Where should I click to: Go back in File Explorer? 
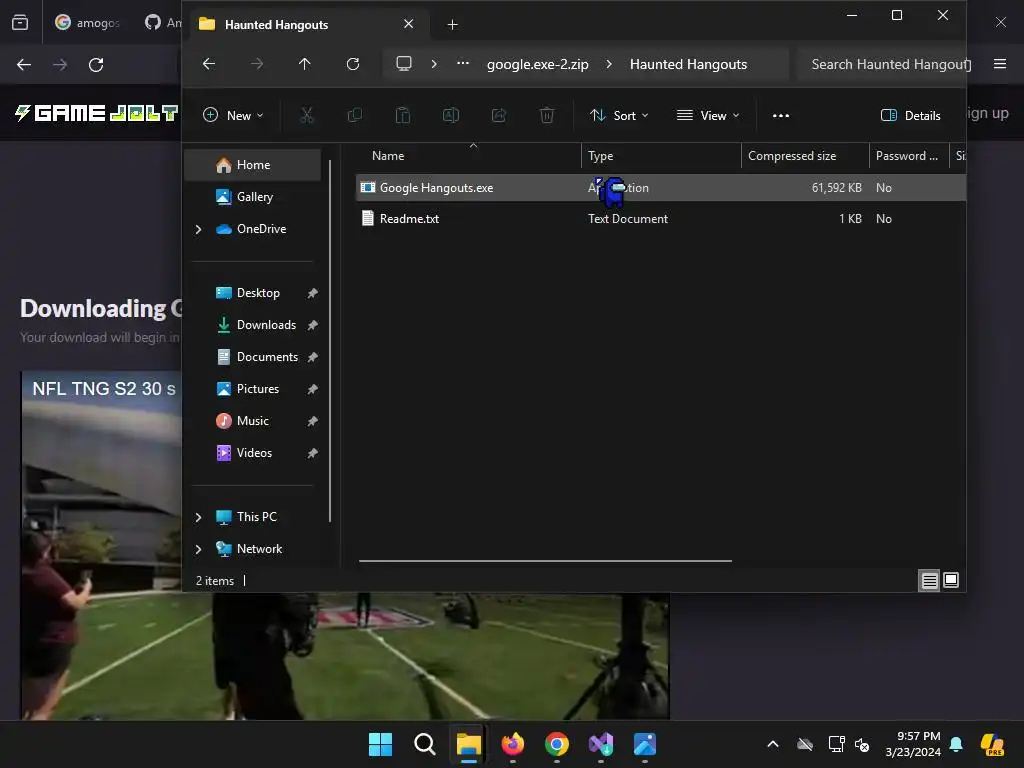(x=209, y=64)
